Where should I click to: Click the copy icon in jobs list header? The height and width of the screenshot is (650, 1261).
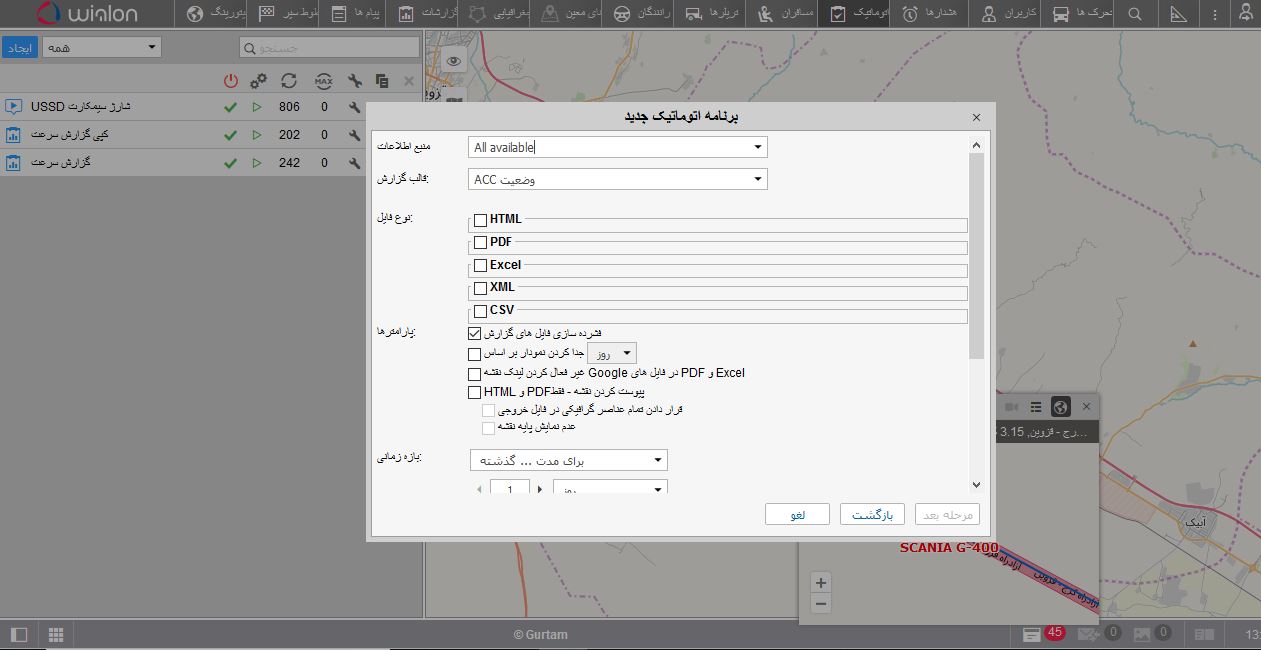382,80
